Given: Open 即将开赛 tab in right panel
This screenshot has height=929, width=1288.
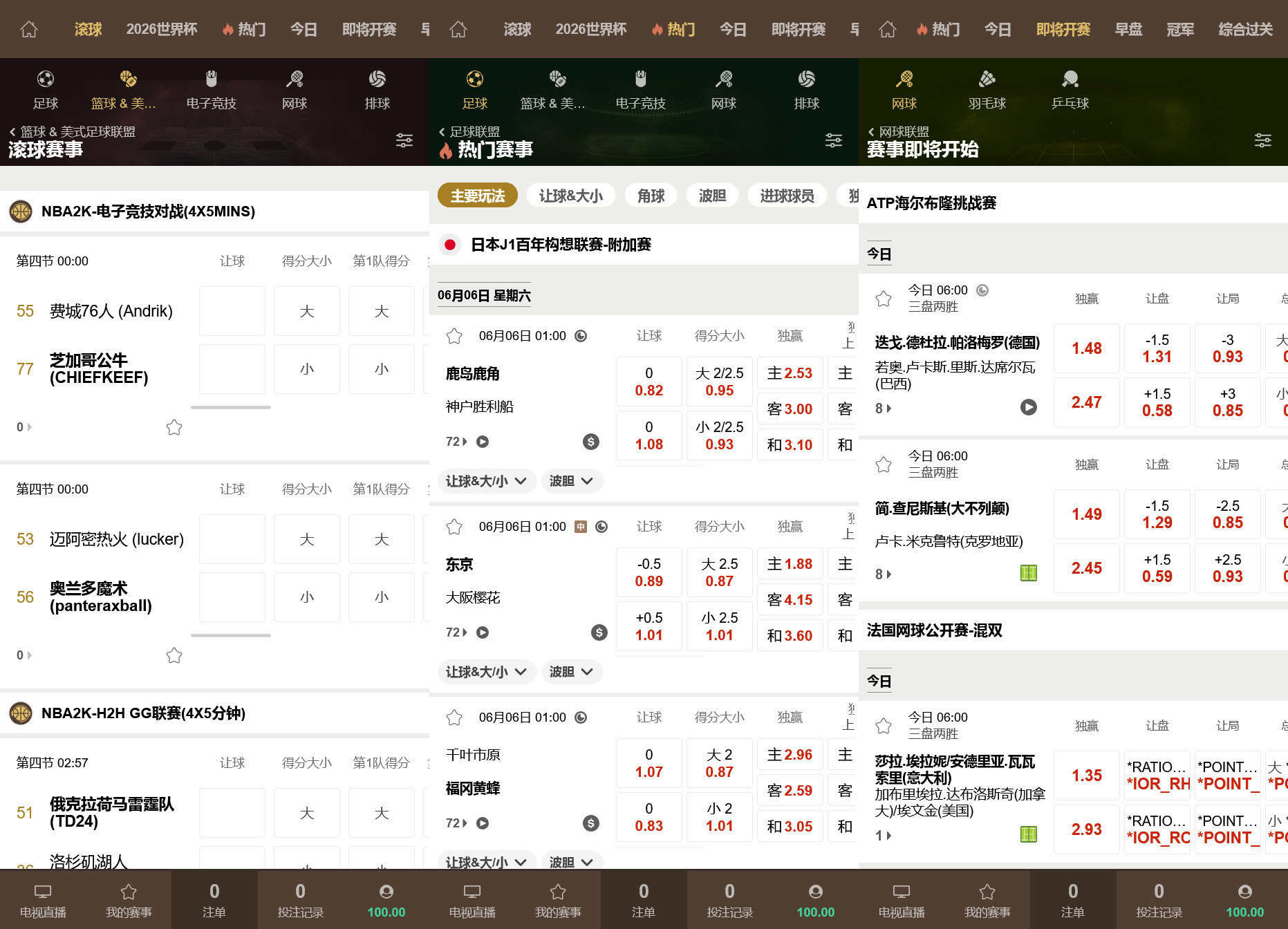Looking at the screenshot, I should click(1063, 29).
